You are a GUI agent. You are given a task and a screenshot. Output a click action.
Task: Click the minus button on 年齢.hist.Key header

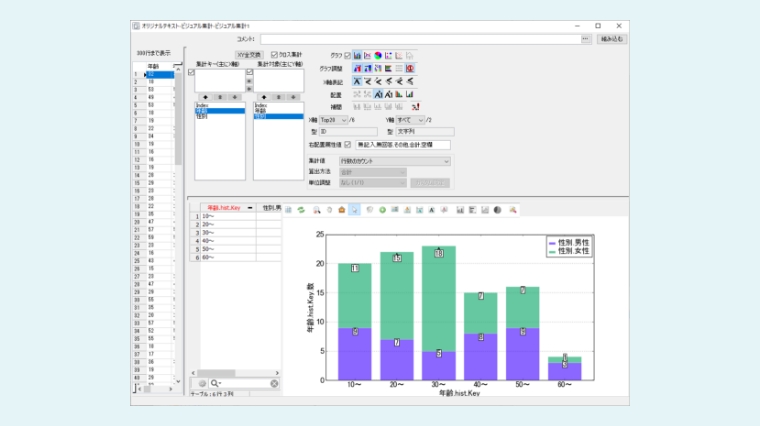coord(250,208)
